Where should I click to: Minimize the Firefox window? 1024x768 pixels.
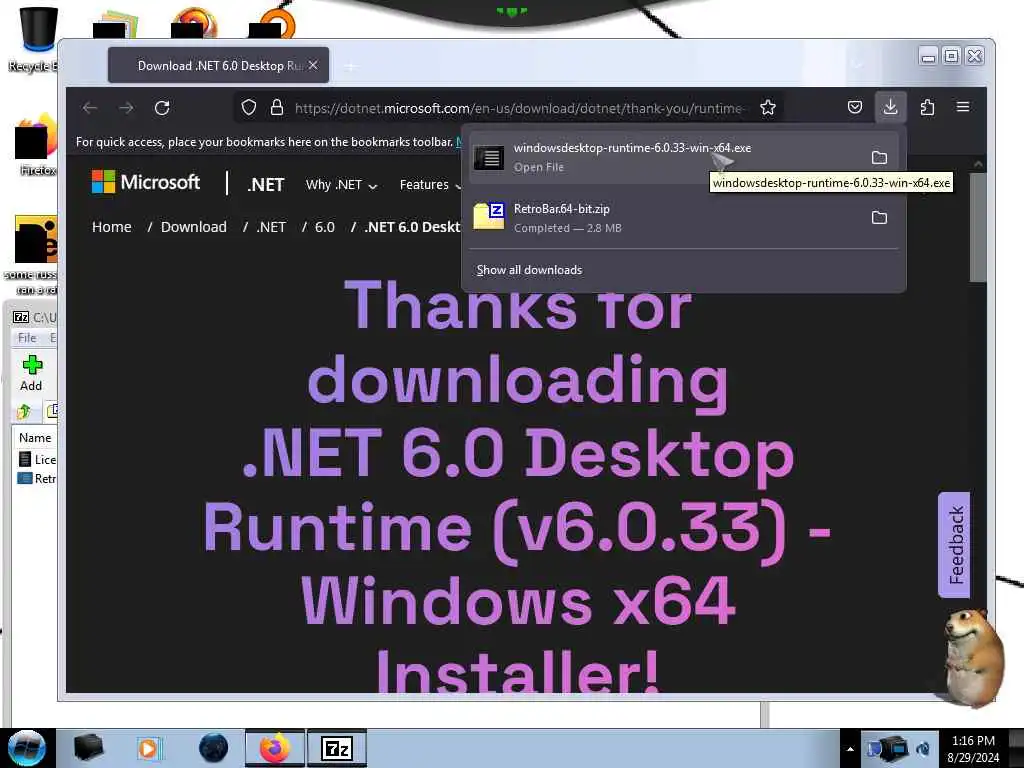point(928,56)
